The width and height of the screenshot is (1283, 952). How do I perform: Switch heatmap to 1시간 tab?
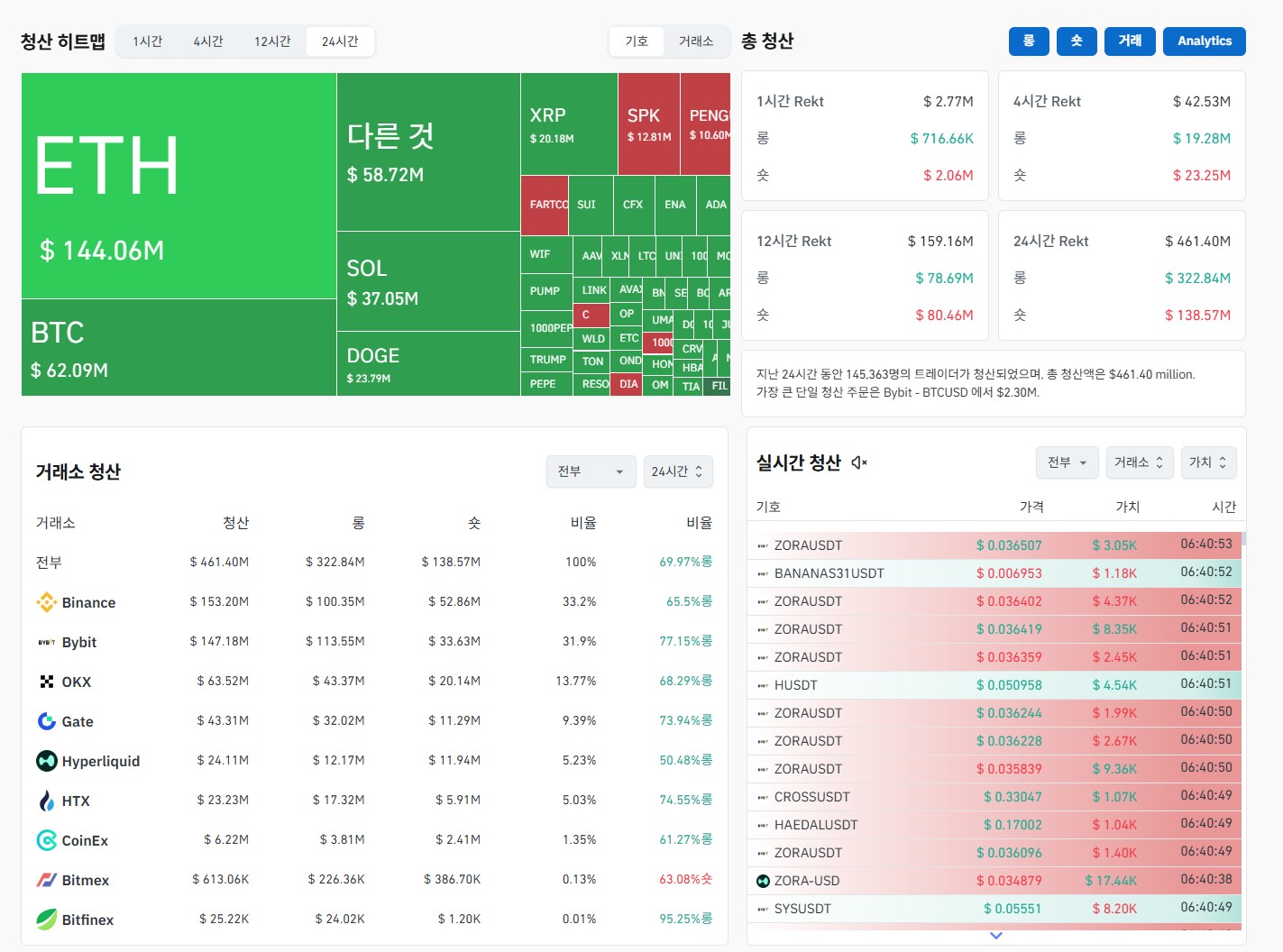[147, 41]
